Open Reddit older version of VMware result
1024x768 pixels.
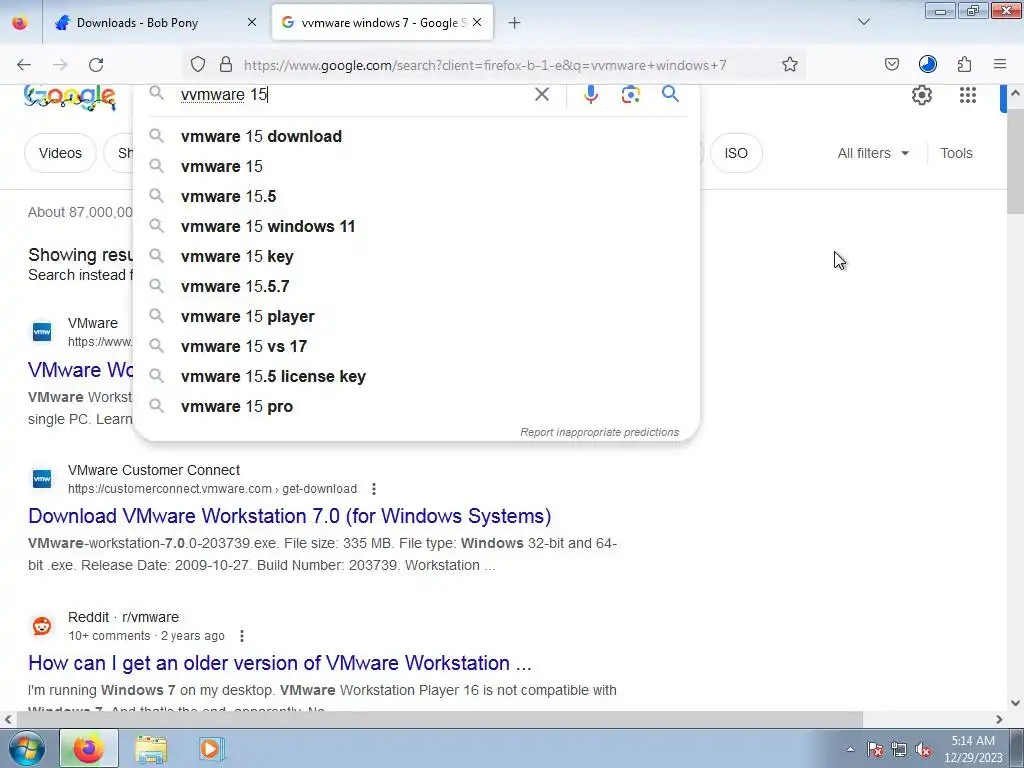point(280,663)
